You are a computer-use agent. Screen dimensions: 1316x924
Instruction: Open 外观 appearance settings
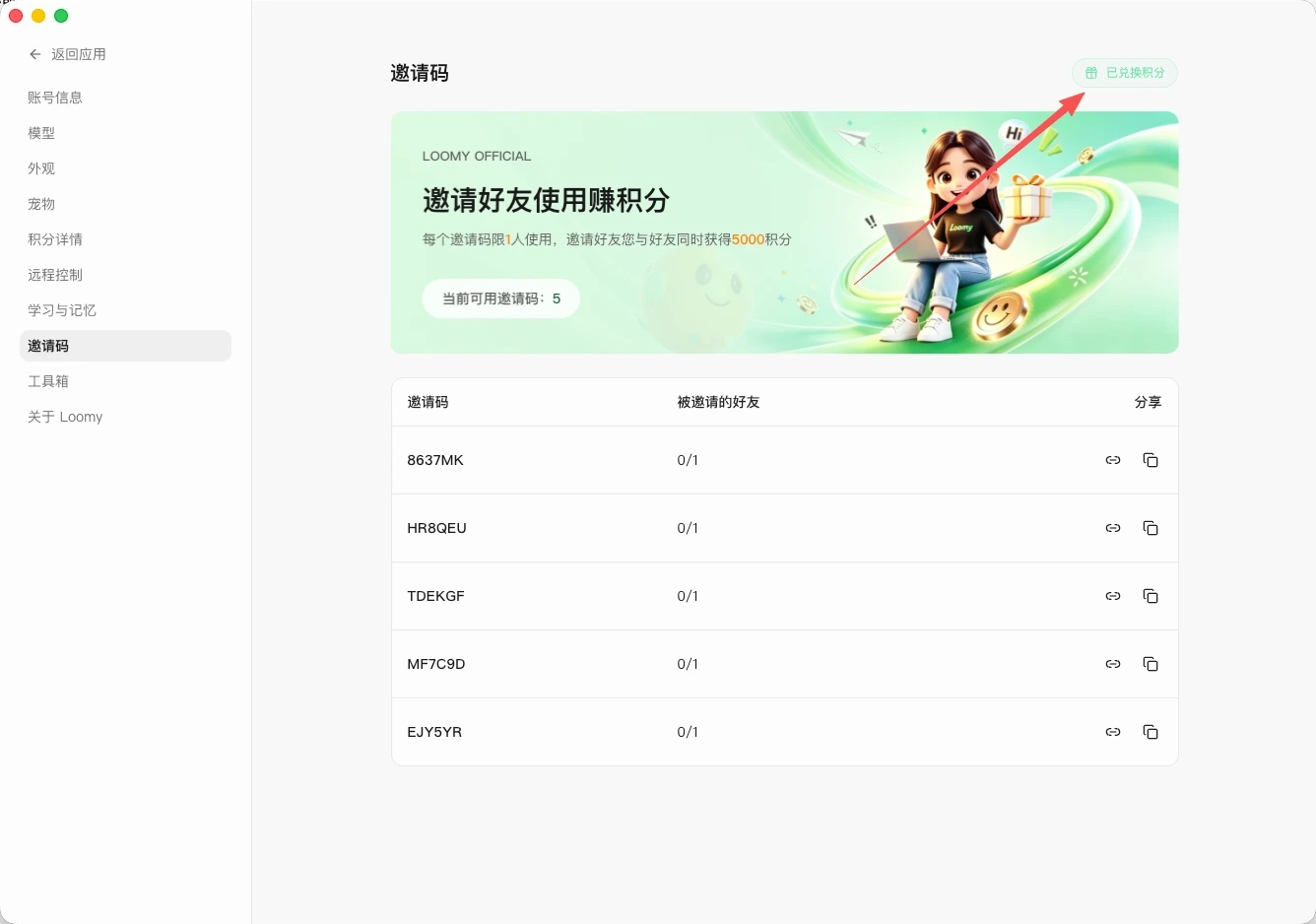(125, 168)
